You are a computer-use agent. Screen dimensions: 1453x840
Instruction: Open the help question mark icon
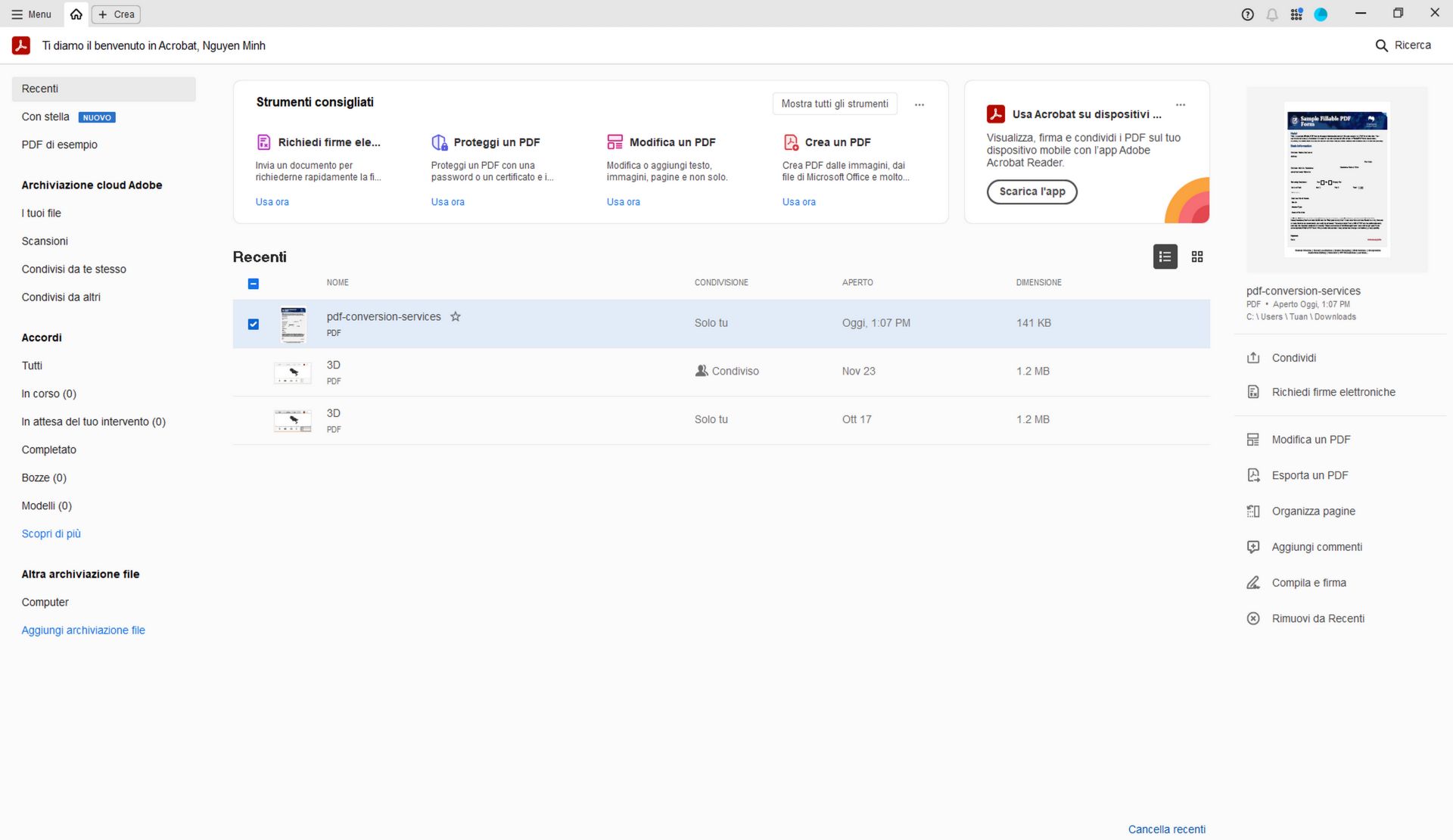pyautogui.click(x=1248, y=14)
